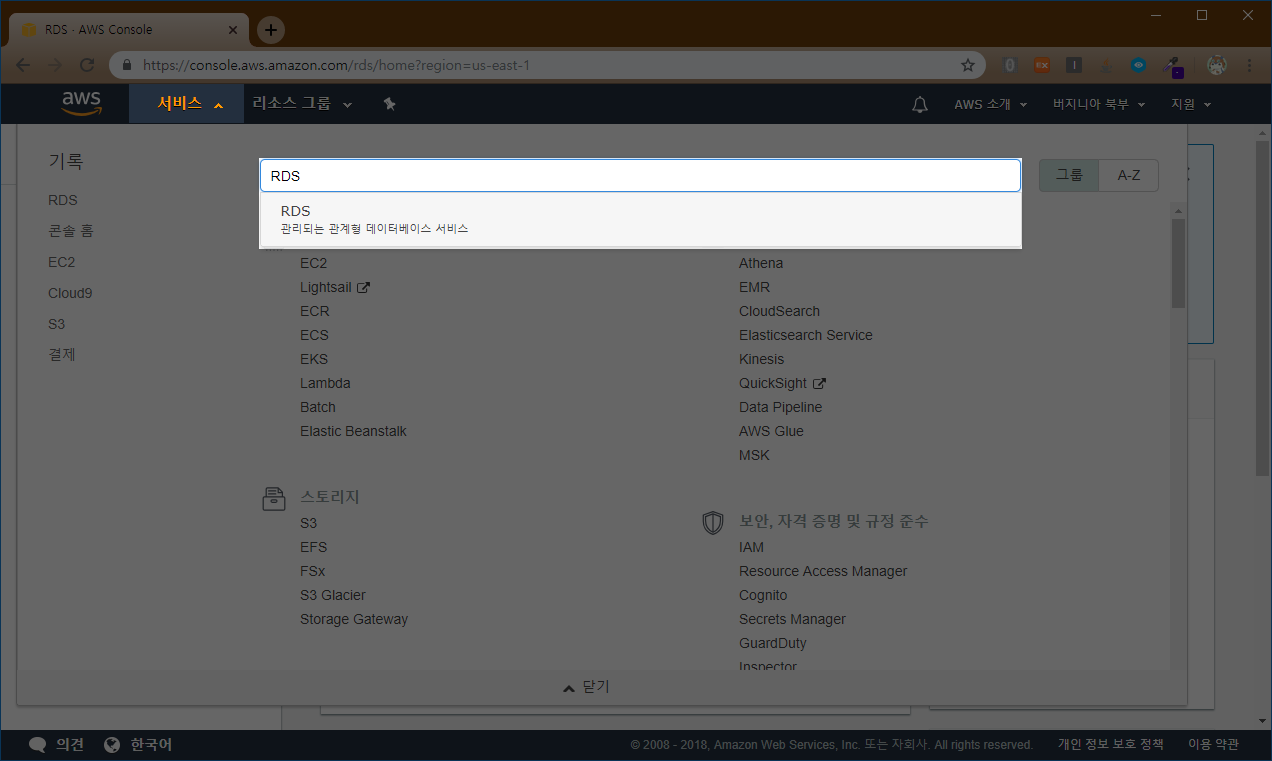Open Resource Access Manager

coord(823,571)
